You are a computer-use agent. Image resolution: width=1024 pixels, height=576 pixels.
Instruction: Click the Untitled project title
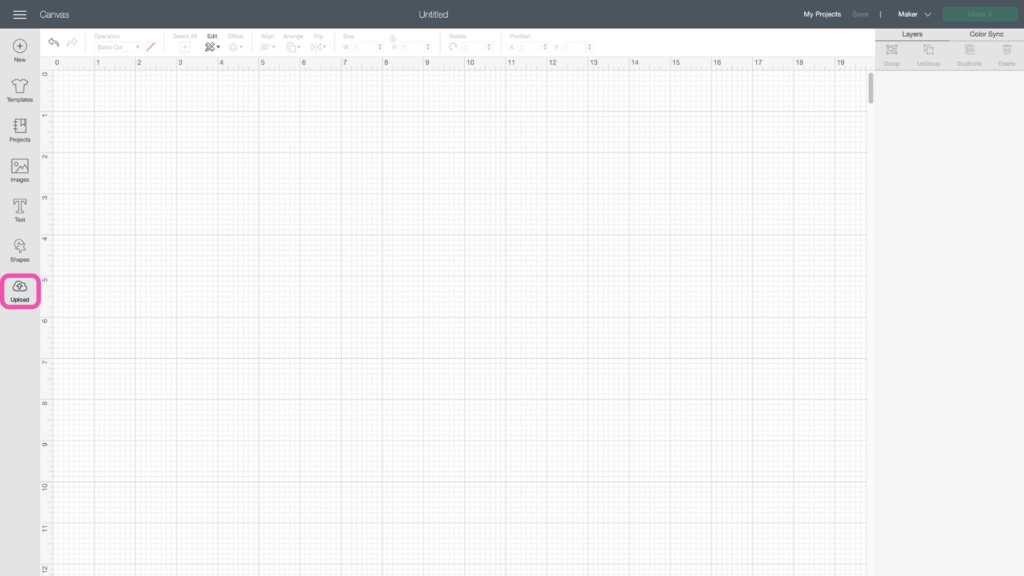click(434, 14)
